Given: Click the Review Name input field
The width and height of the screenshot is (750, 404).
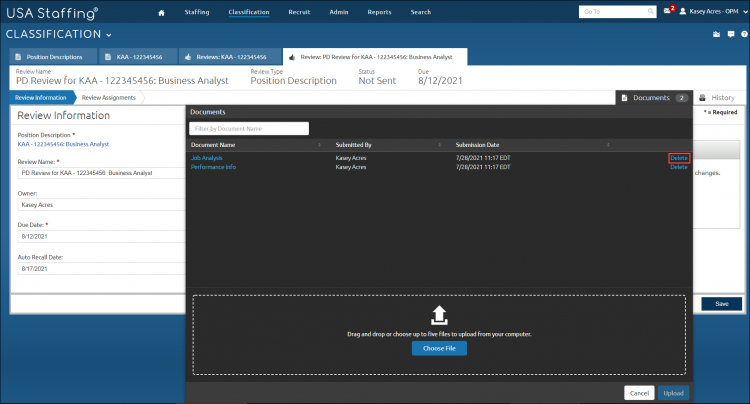Looking at the screenshot, I should [x=101, y=173].
